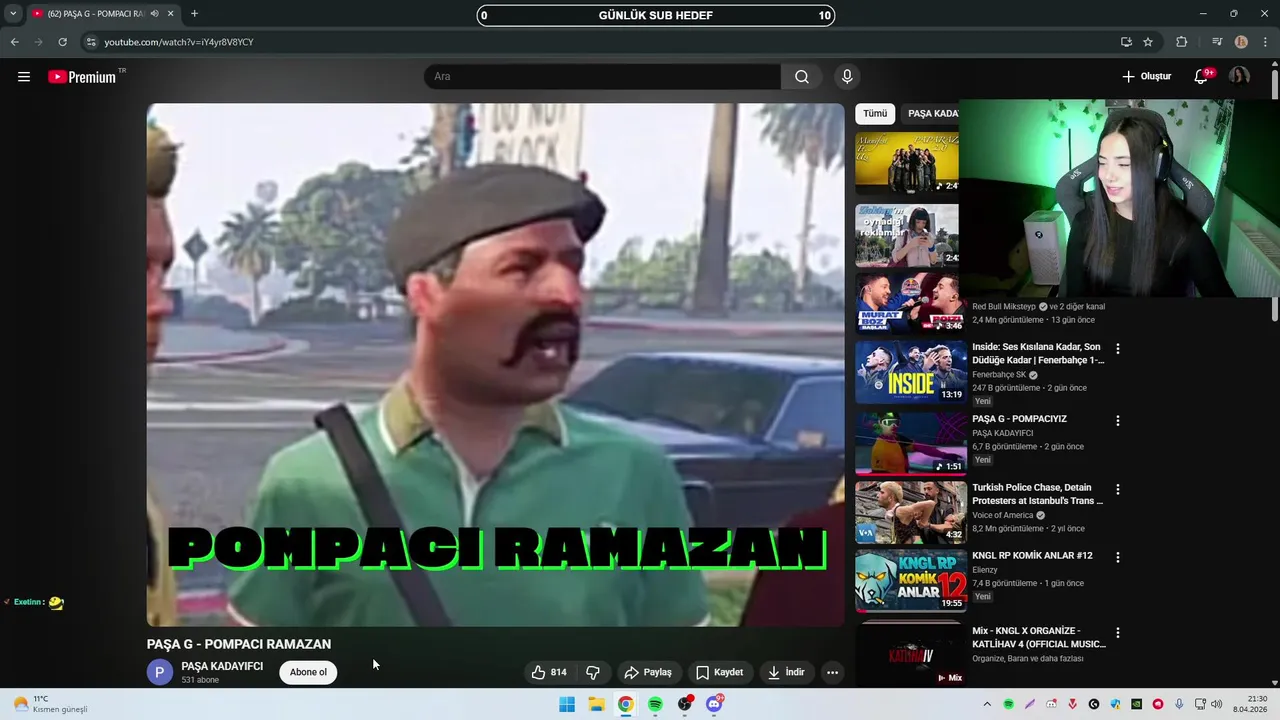Open Spotify from the taskbar

(655, 704)
